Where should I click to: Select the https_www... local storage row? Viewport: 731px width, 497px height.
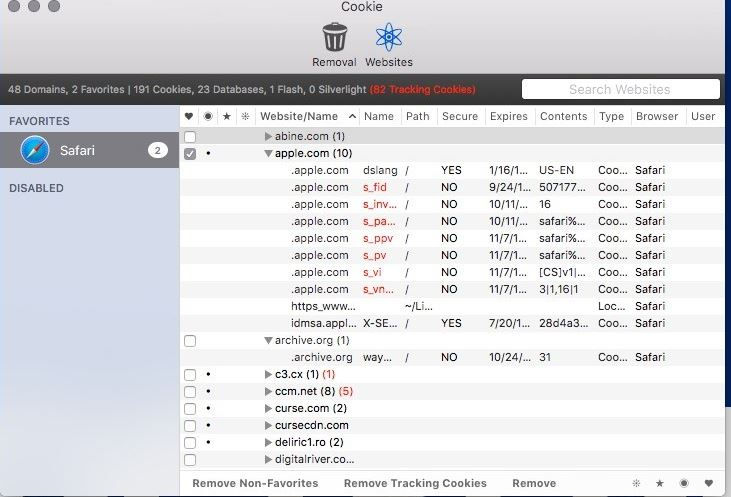point(452,306)
